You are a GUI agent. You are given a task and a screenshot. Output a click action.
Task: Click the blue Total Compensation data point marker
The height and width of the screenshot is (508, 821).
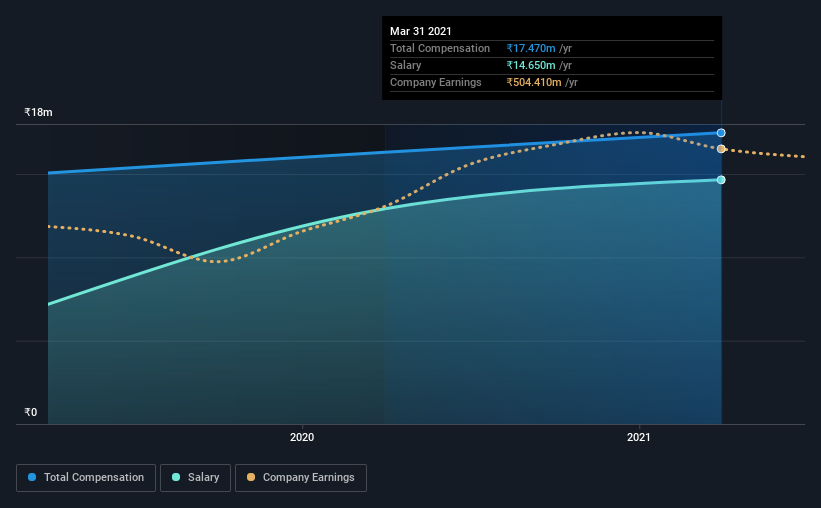[x=721, y=133]
